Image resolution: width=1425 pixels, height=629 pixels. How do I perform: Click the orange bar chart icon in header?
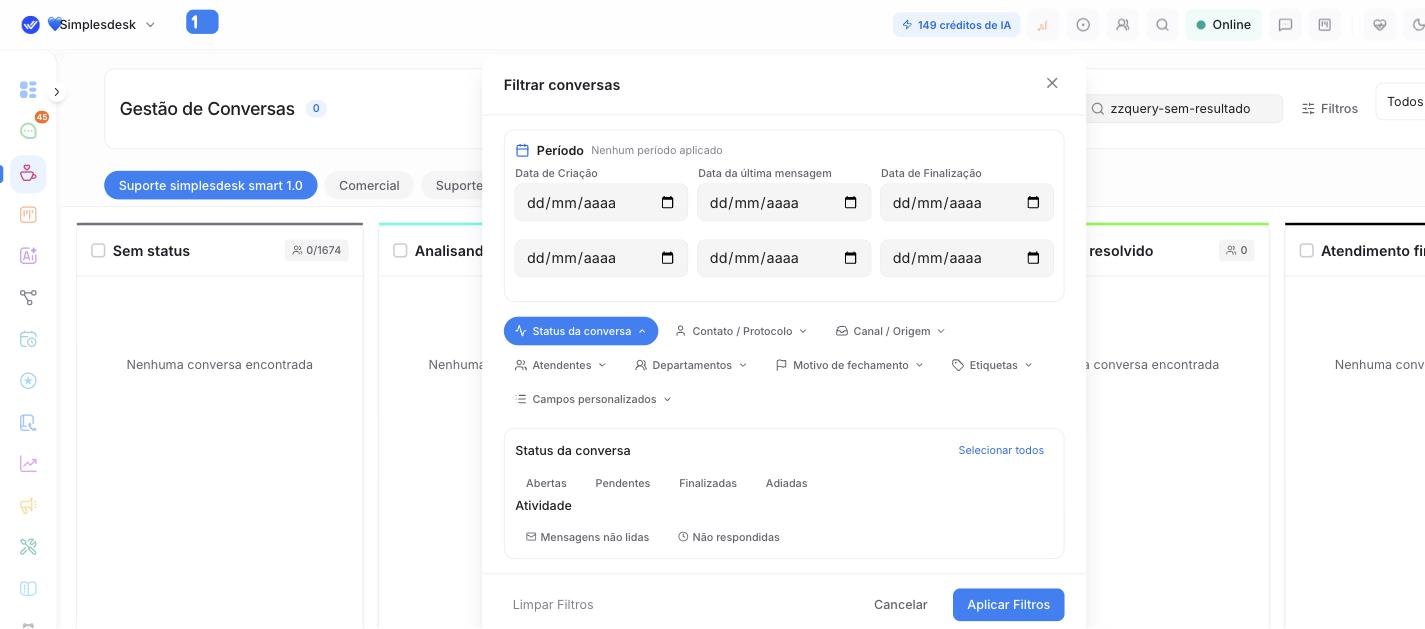1043,25
